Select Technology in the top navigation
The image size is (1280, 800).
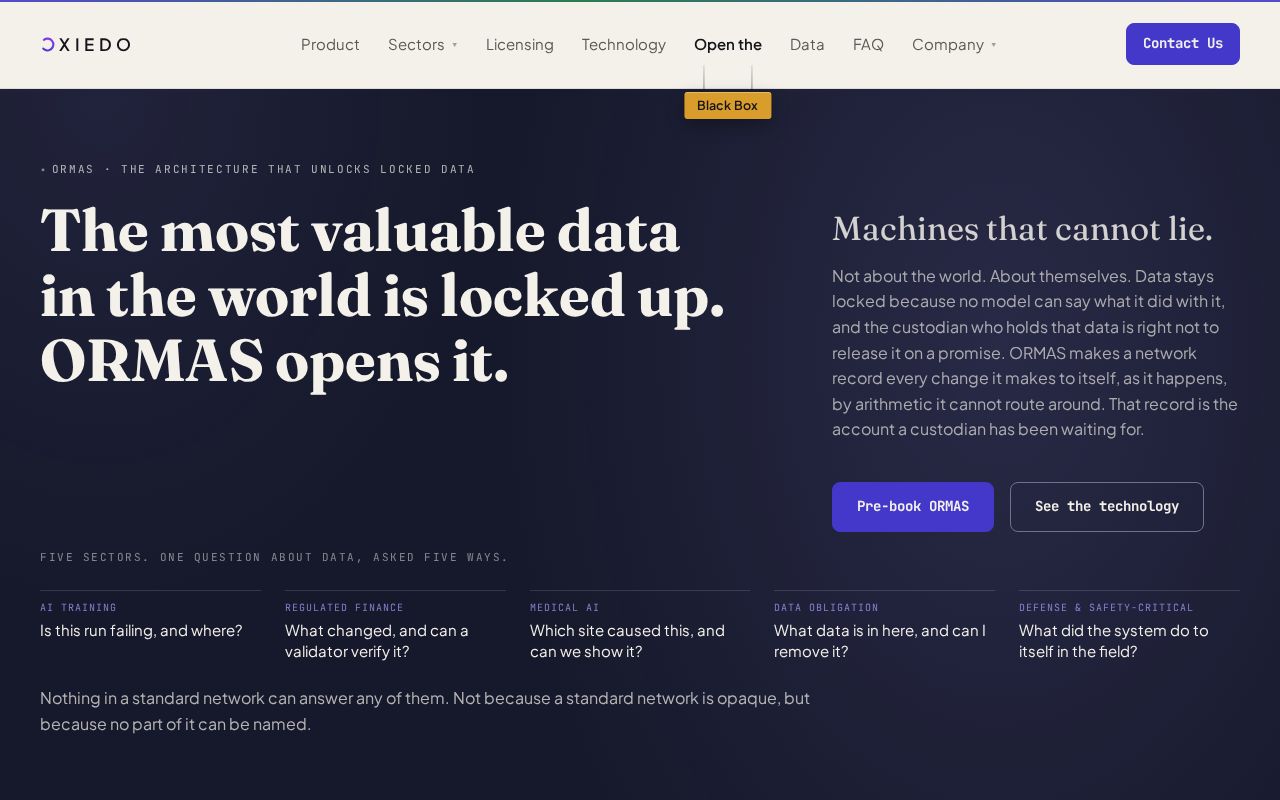click(x=623, y=44)
